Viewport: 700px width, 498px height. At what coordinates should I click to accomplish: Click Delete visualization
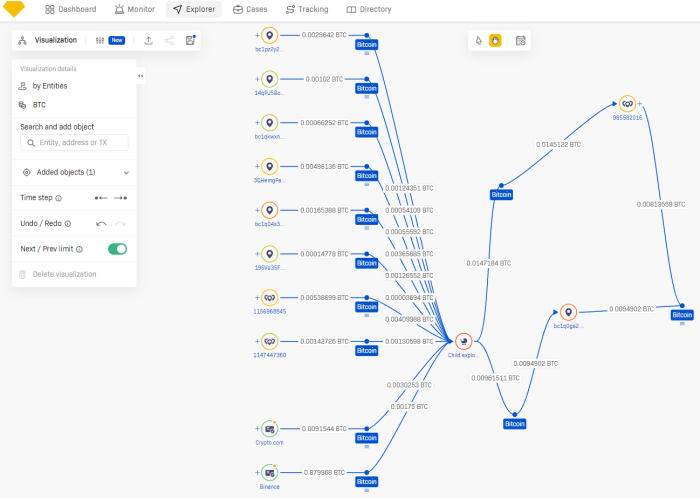[x=65, y=274]
